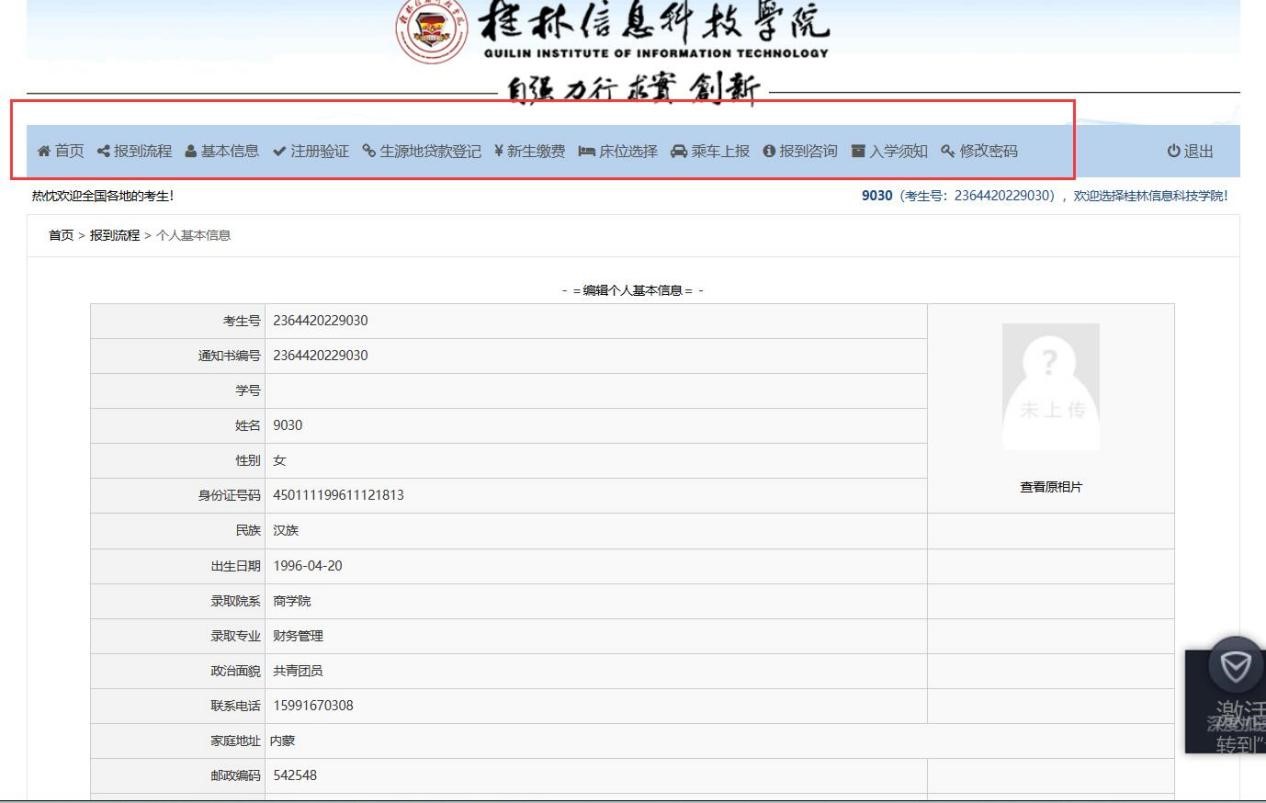Click the share icon beside 报到流程
This screenshot has width=1266, height=803.
[x=103, y=151]
